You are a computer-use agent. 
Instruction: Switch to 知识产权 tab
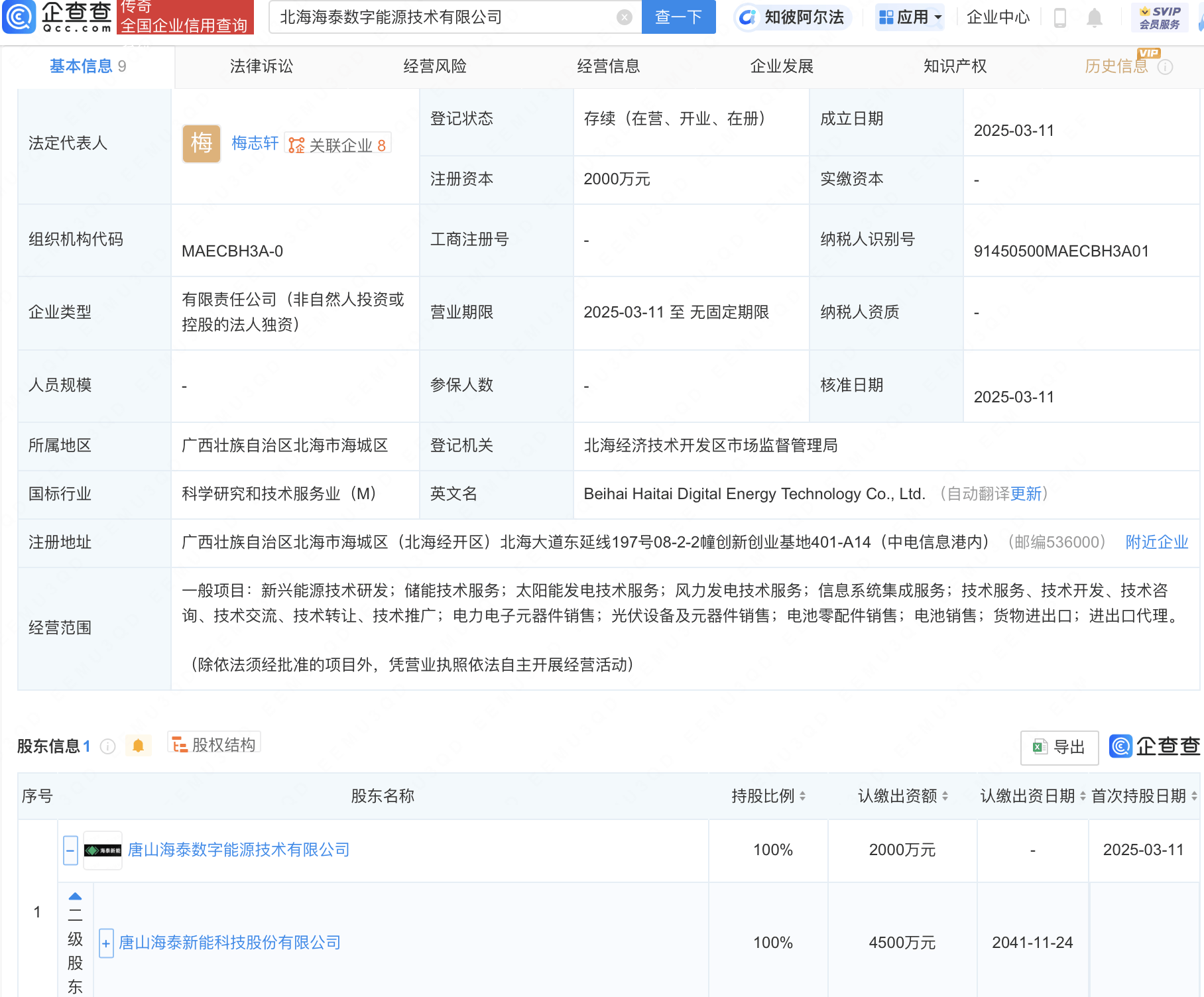[x=955, y=66]
